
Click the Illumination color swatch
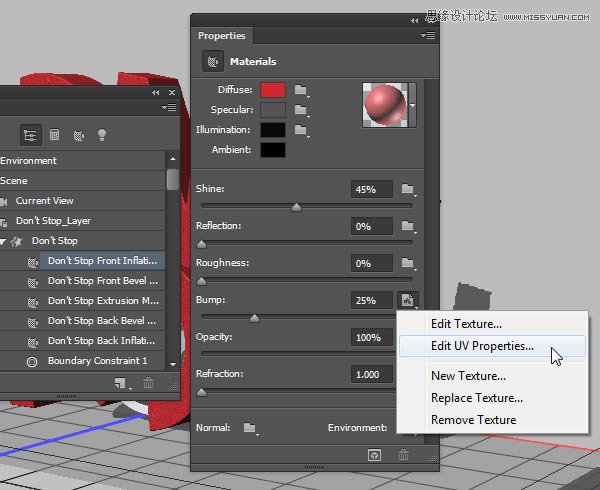pyautogui.click(x=273, y=130)
